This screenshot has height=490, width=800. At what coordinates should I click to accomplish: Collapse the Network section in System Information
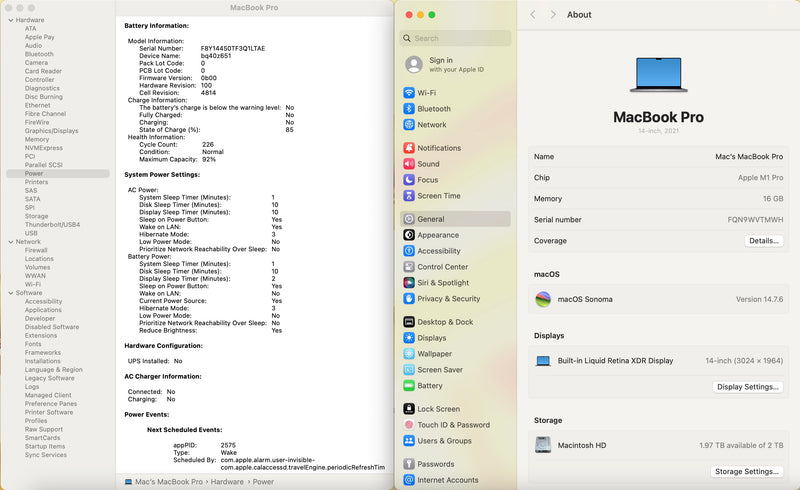(x=11, y=241)
